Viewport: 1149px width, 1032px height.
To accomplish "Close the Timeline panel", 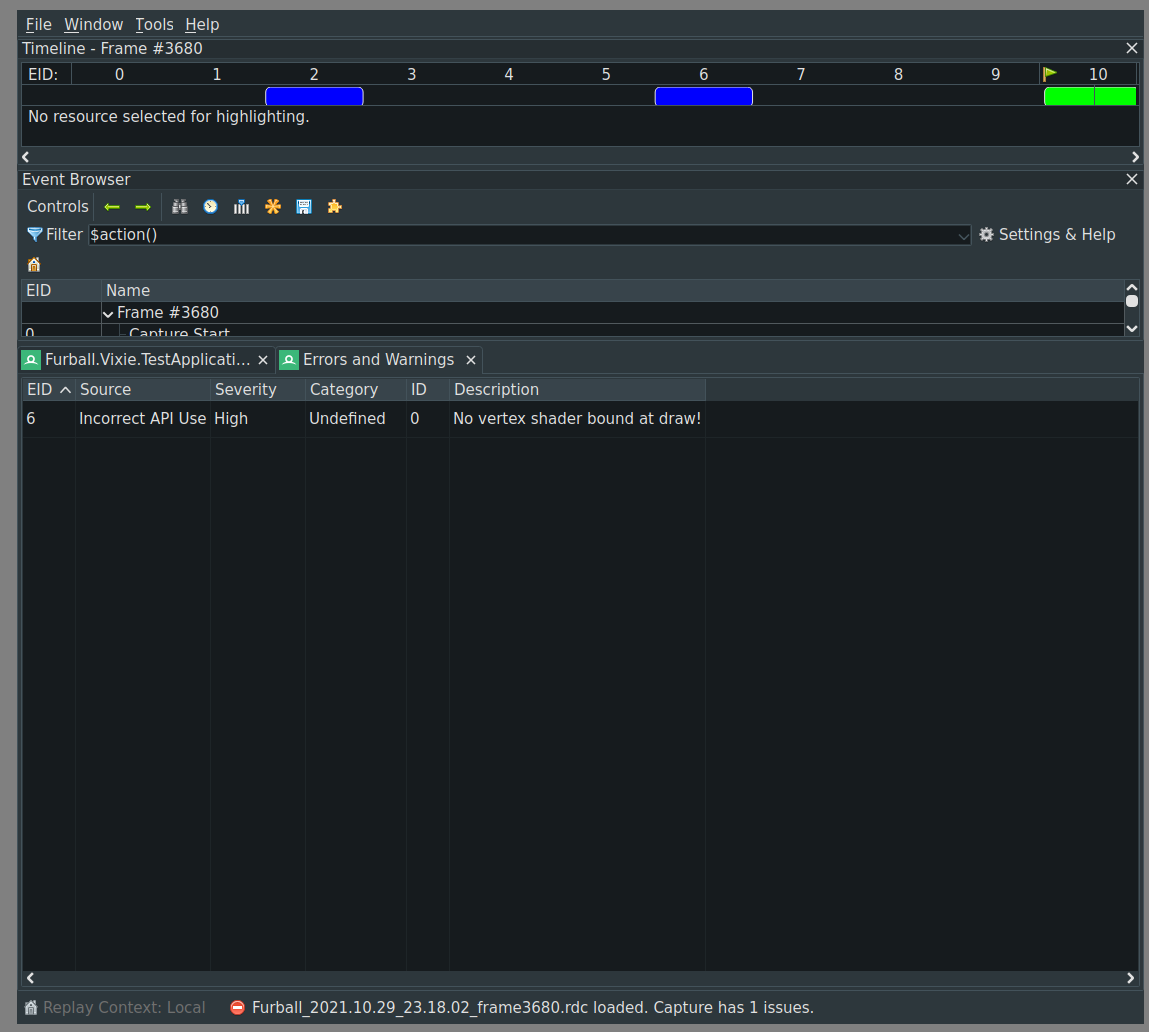I will [1131, 48].
